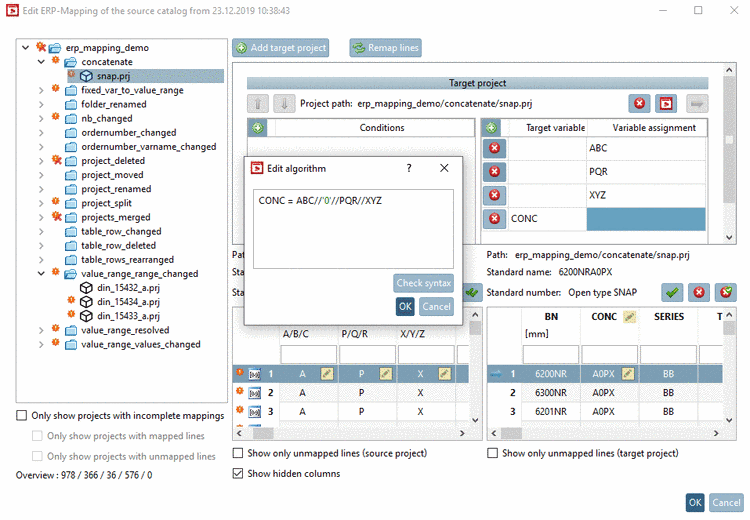Remove the ABC variable assignment row
750x520 pixels.
[x=495, y=148]
